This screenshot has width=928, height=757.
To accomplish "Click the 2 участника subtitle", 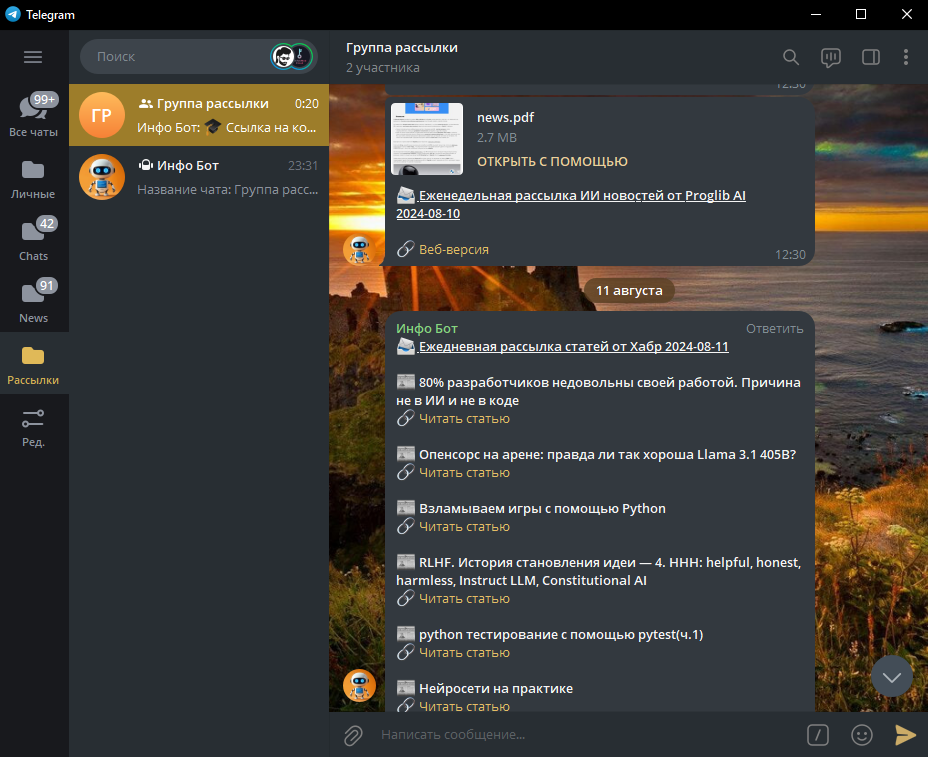I will tap(383, 68).
